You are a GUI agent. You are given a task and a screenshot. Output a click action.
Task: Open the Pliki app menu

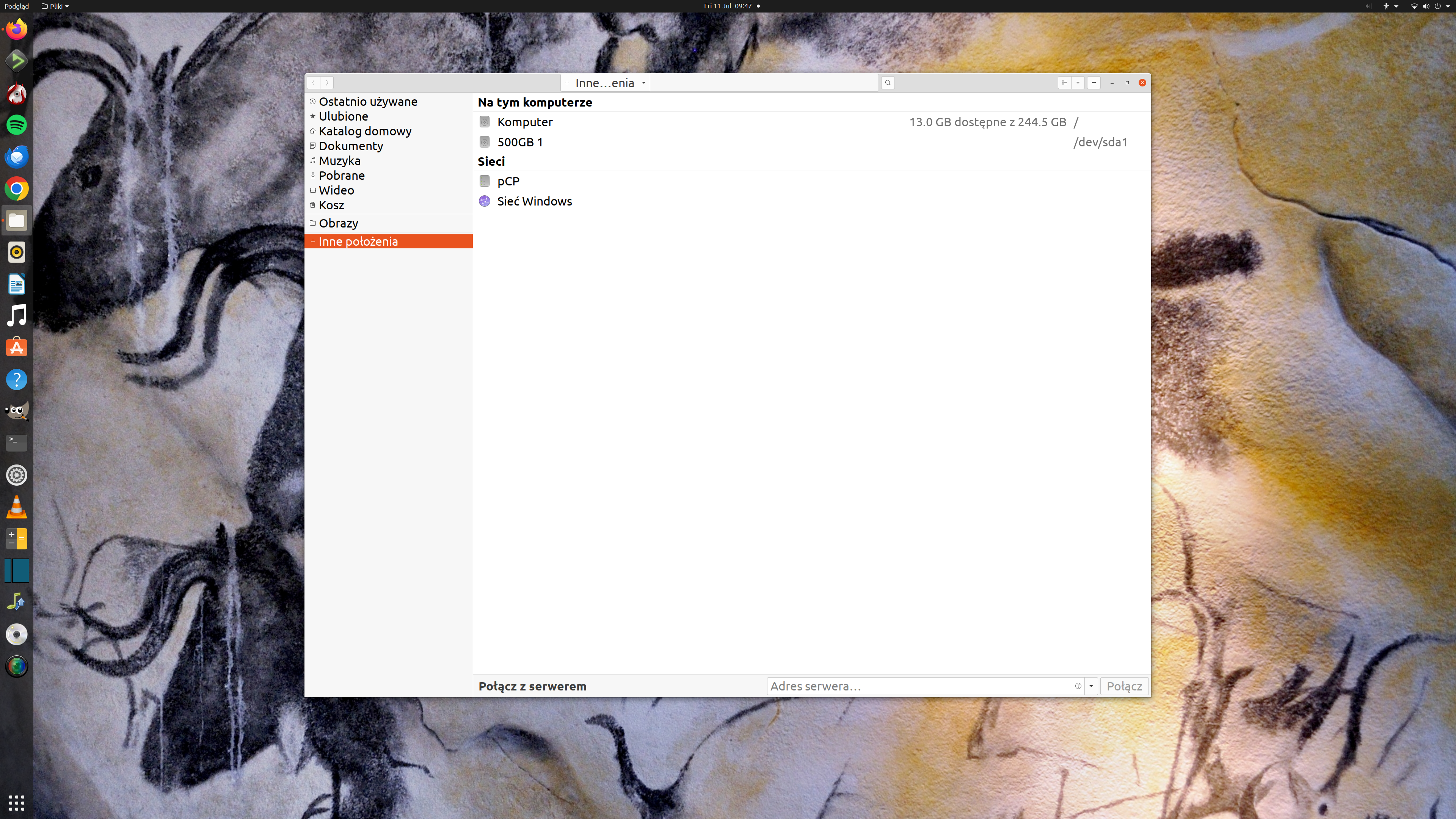pyautogui.click(x=55, y=6)
